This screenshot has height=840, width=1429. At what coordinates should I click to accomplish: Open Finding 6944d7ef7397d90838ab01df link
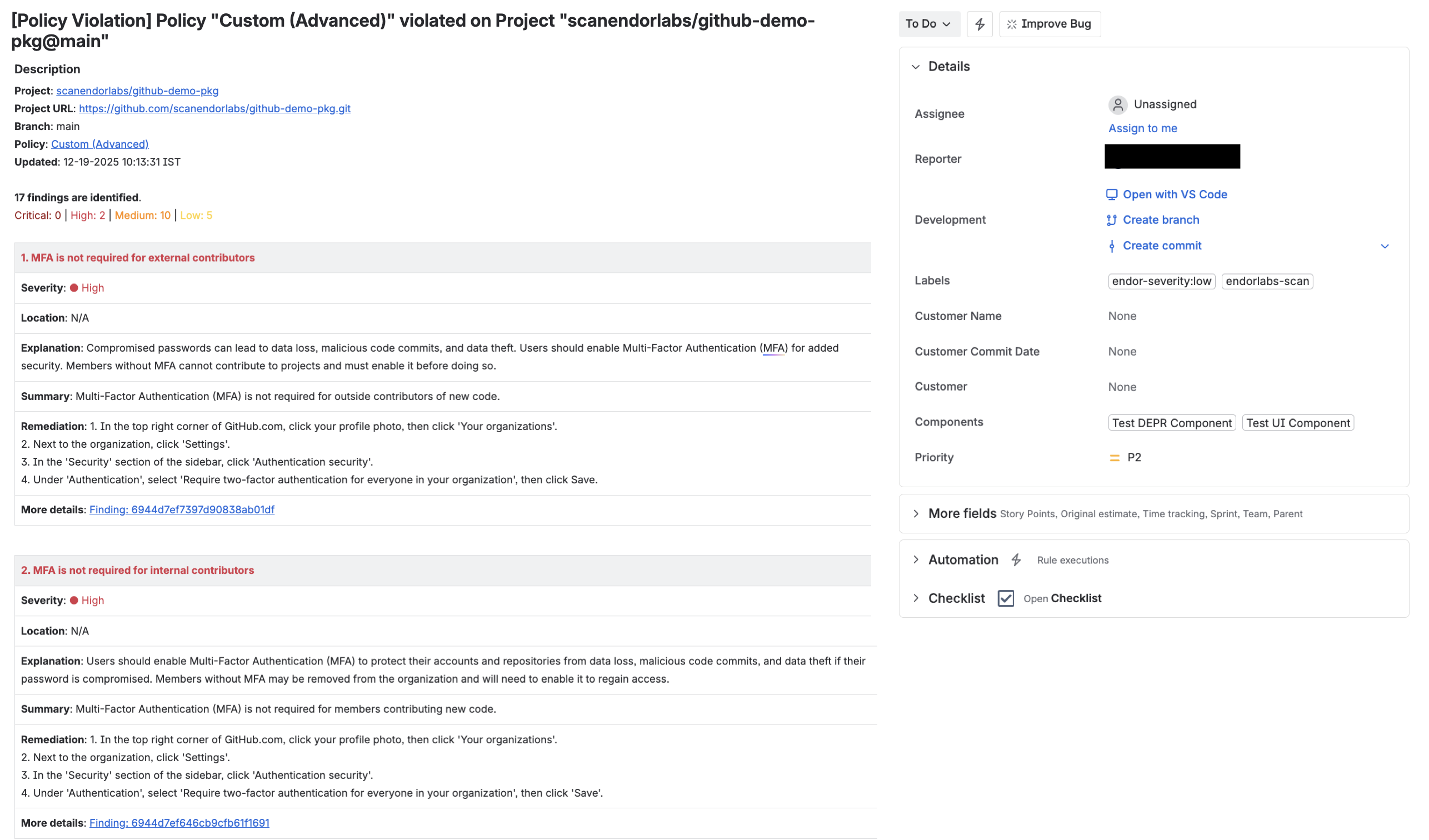pyautogui.click(x=182, y=509)
